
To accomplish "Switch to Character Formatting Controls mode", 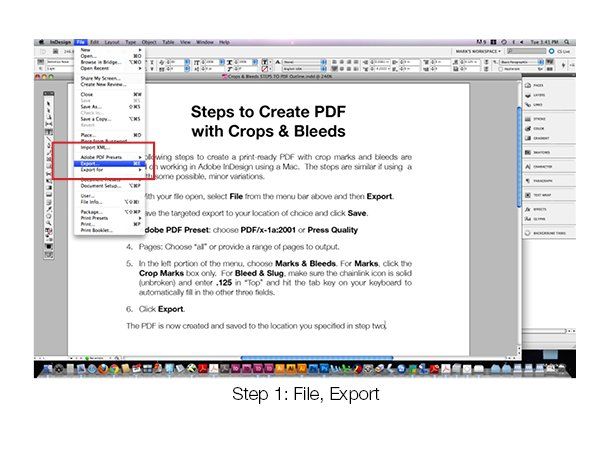I will (x=41, y=62).
